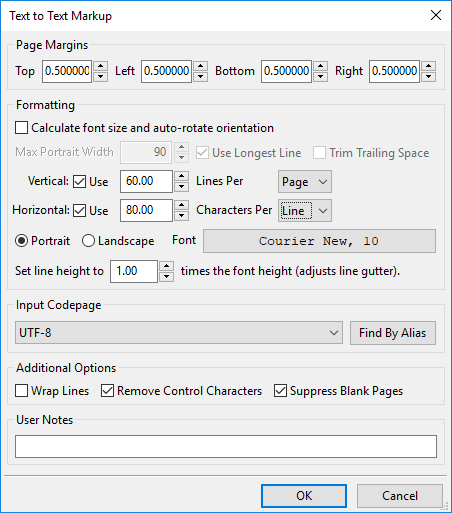Click in the 80.00 characters value field
Screen dimensions: 452x513
click(146, 210)
